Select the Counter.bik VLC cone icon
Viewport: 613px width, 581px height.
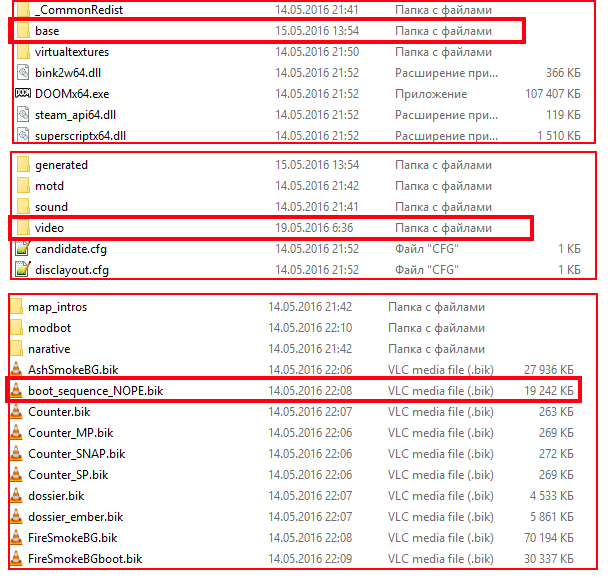[x=16, y=411]
